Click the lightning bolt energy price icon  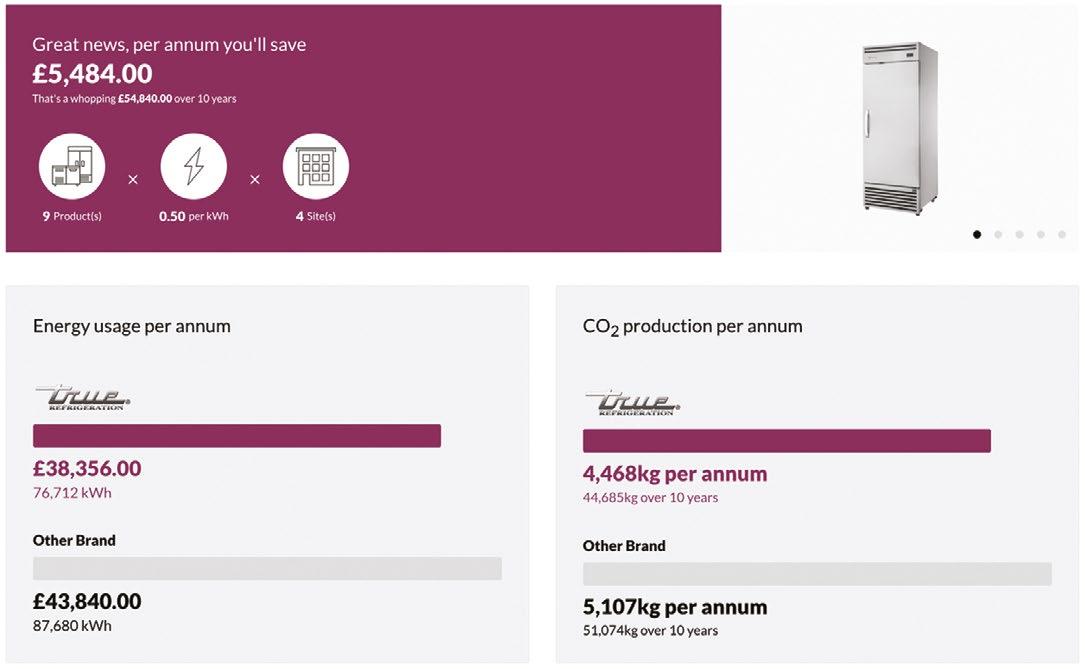[194, 166]
